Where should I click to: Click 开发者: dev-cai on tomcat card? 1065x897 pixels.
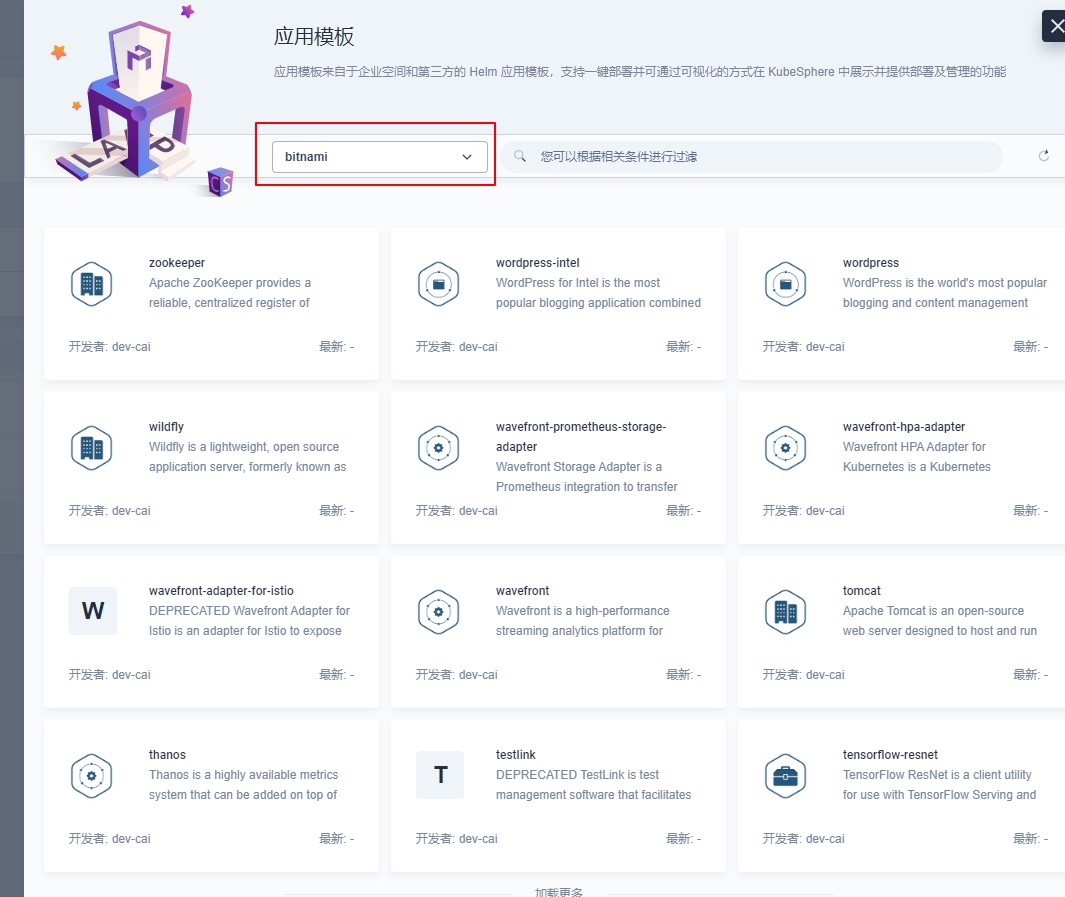(804, 675)
